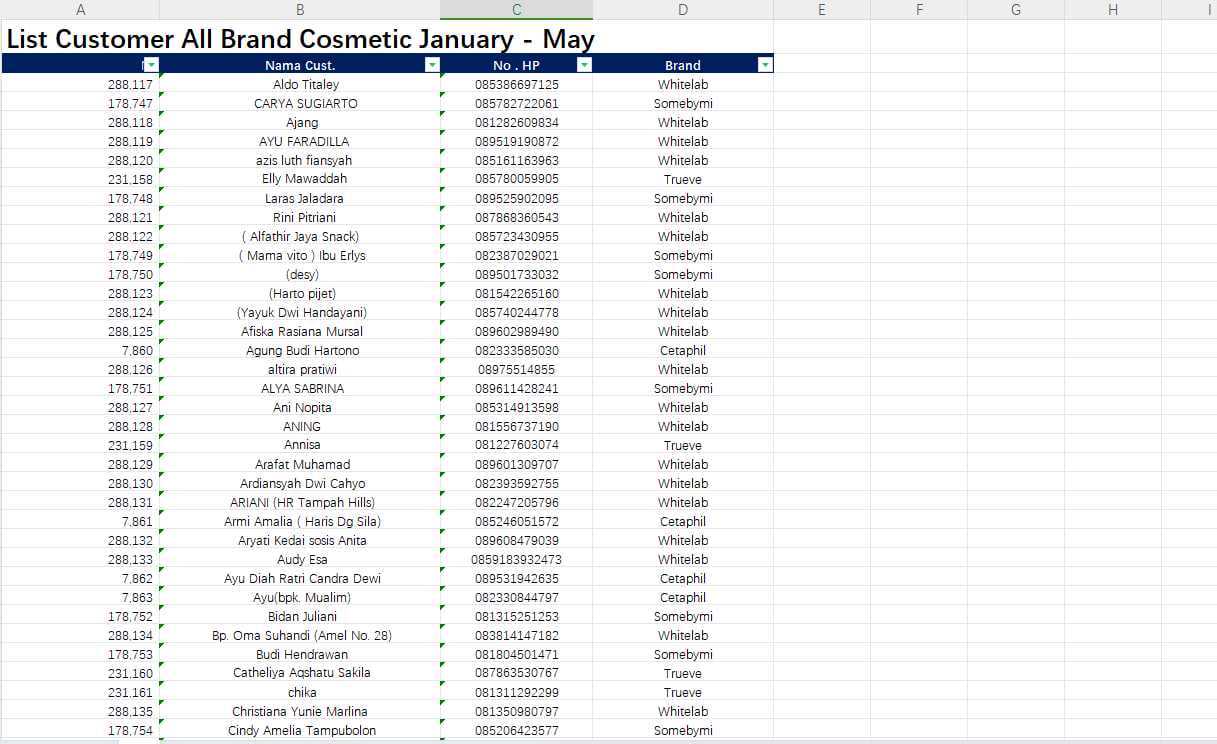Click the Brand header cell
The image size is (1217, 744).
tap(683, 65)
